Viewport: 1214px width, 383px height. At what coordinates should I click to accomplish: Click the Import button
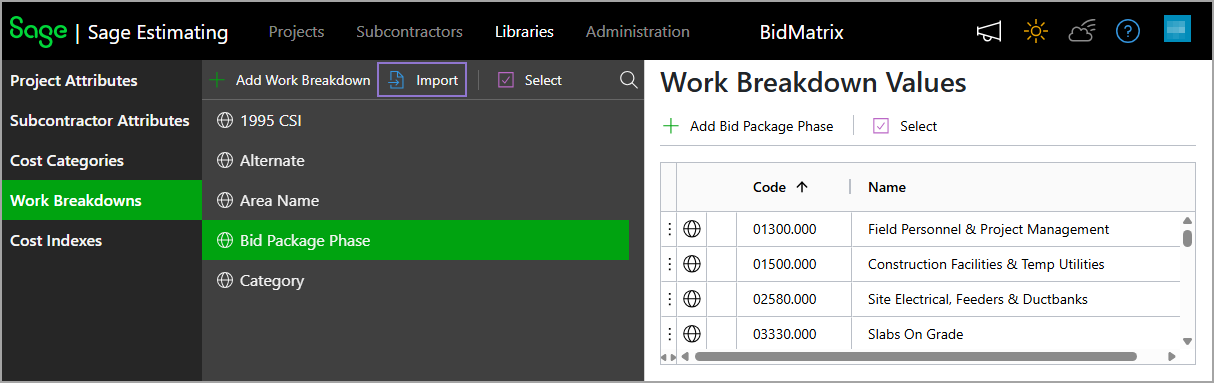coord(422,80)
